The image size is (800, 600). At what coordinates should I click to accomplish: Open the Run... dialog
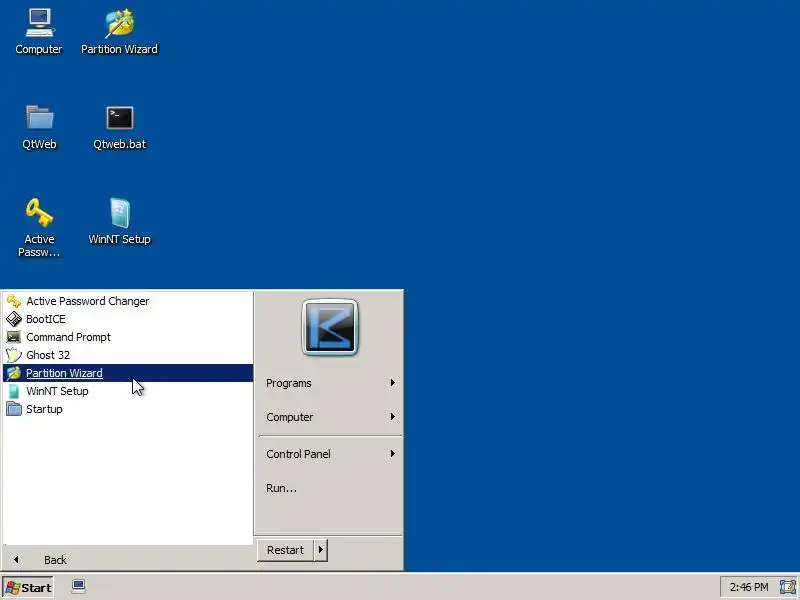click(330, 488)
